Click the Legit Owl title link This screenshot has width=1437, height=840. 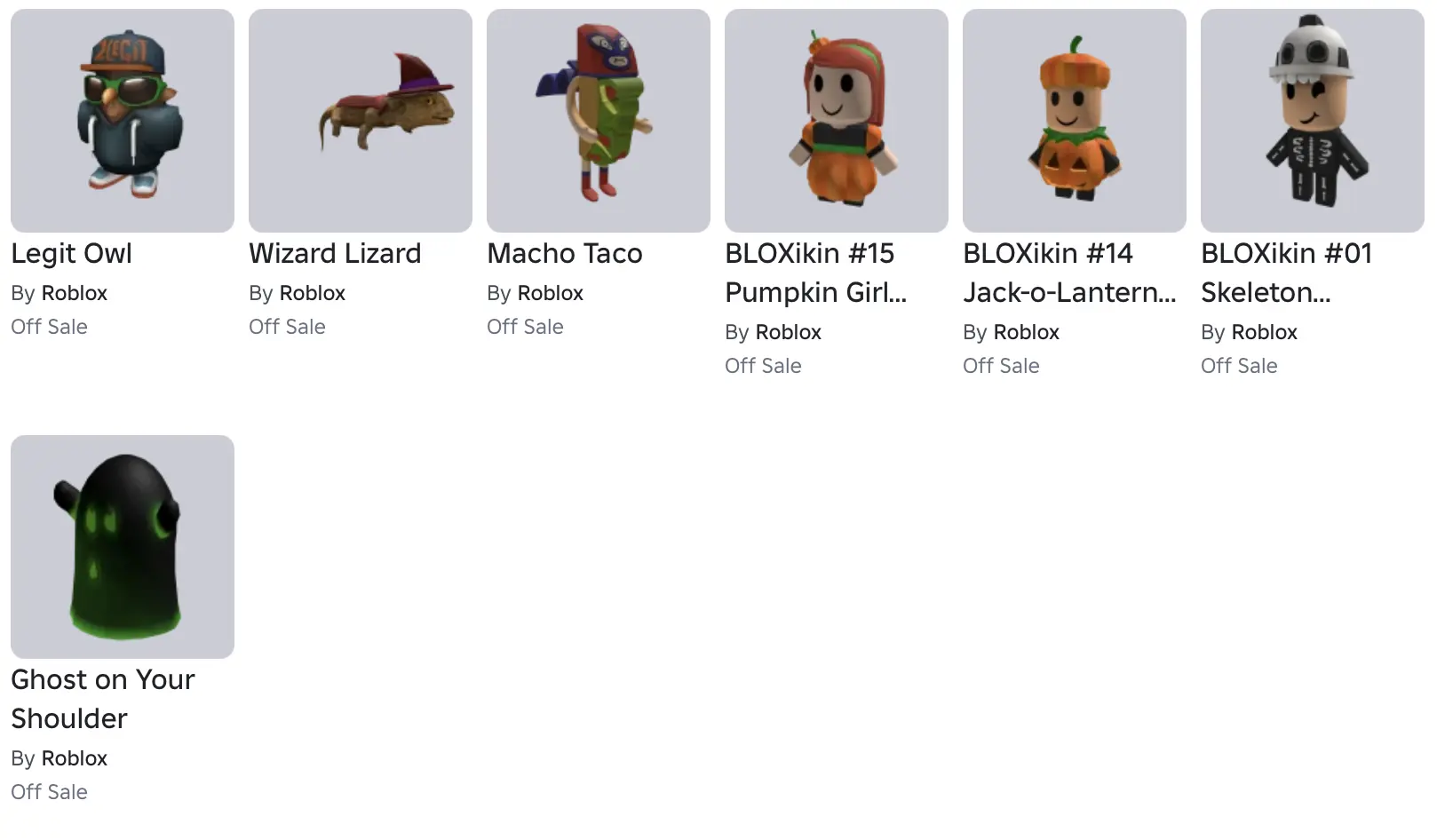71,254
